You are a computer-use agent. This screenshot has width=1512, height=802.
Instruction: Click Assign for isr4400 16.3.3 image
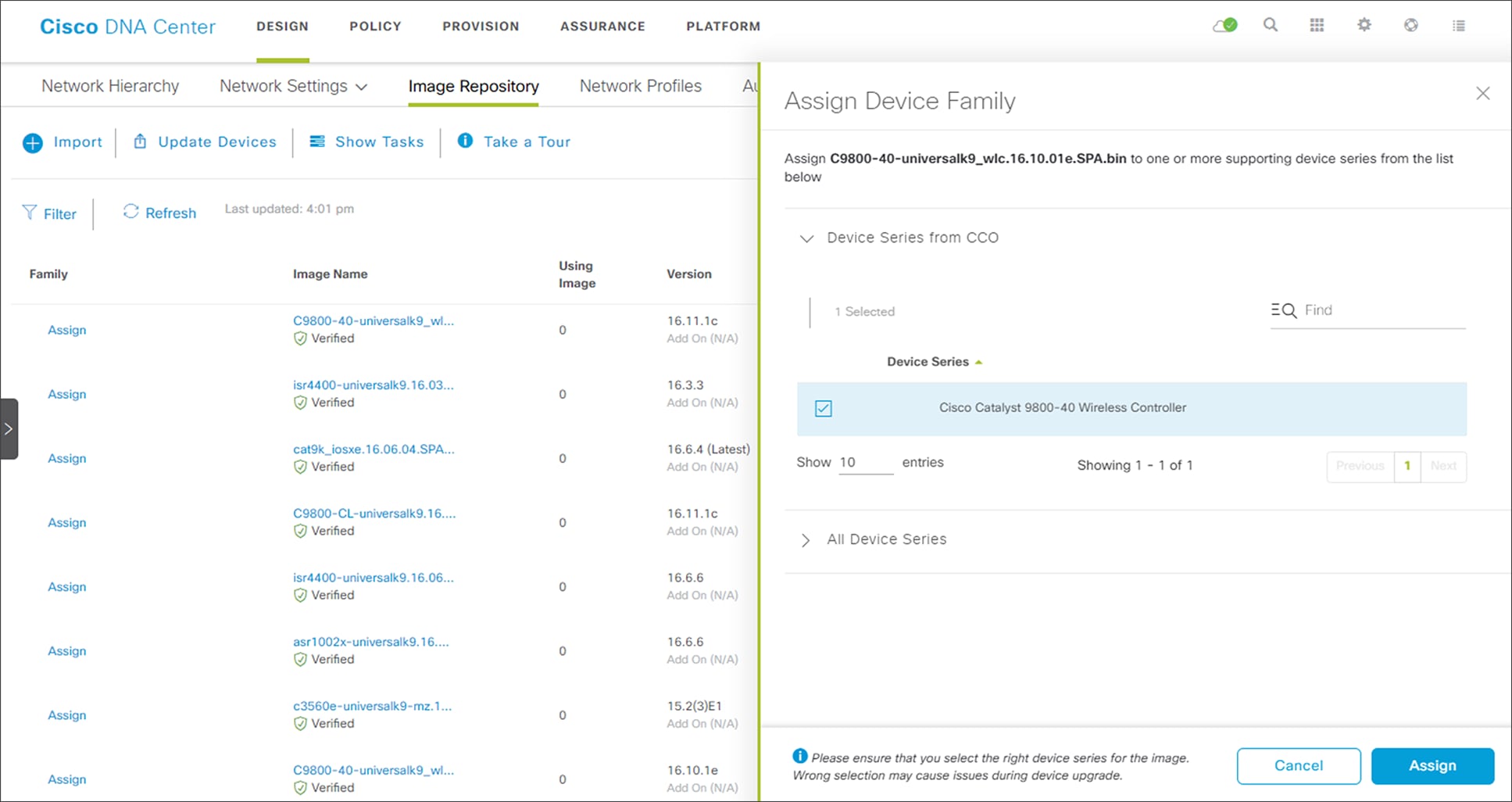pyautogui.click(x=67, y=394)
